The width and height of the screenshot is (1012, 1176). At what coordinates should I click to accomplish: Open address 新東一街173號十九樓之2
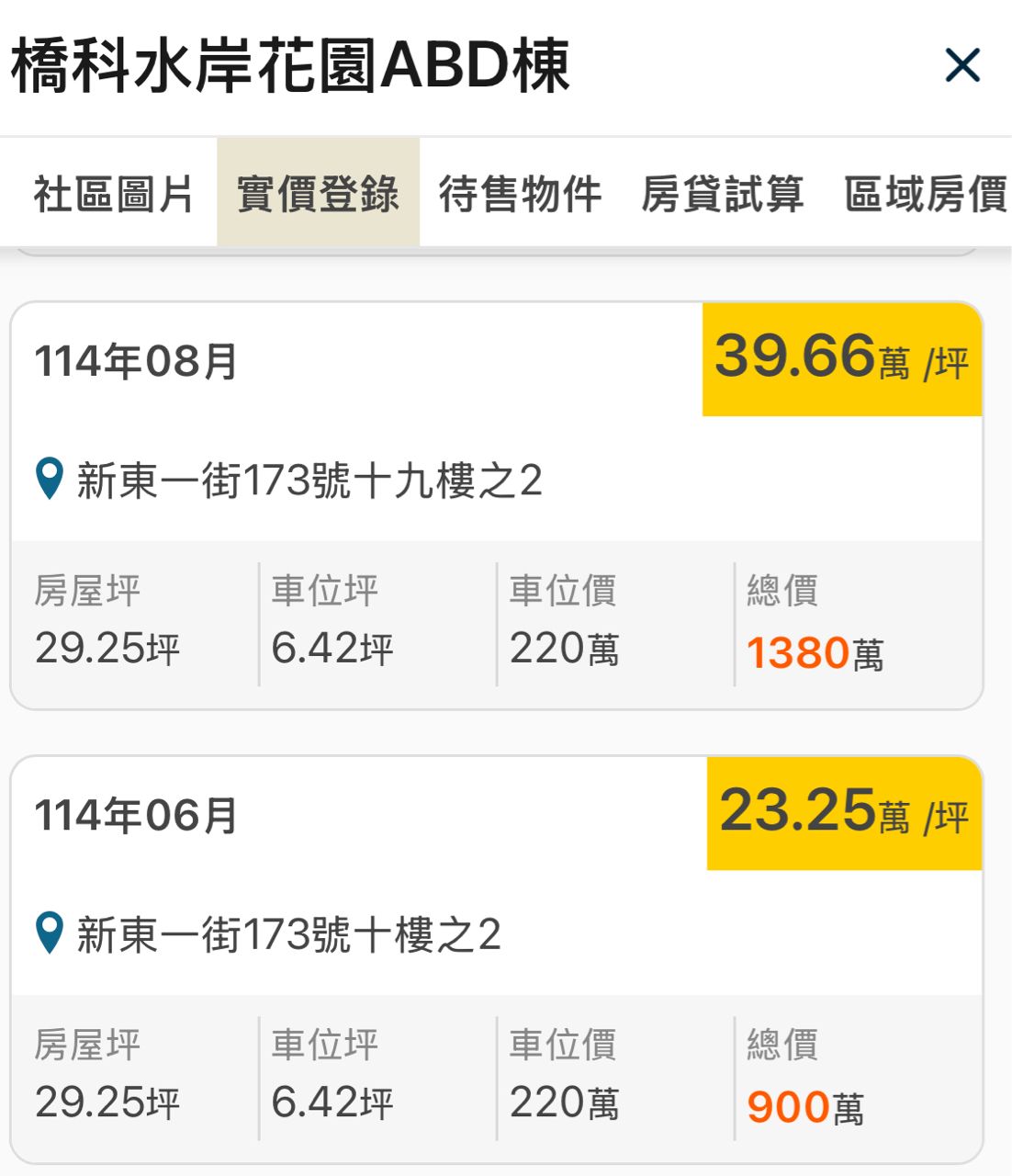click(x=309, y=481)
